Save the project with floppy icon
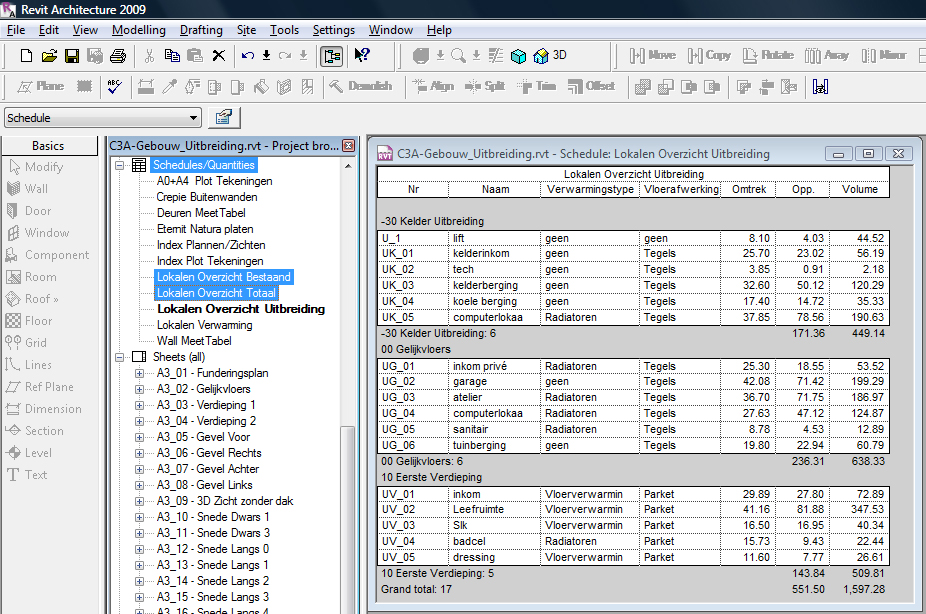The height and width of the screenshot is (614, 926). [72, 55]
